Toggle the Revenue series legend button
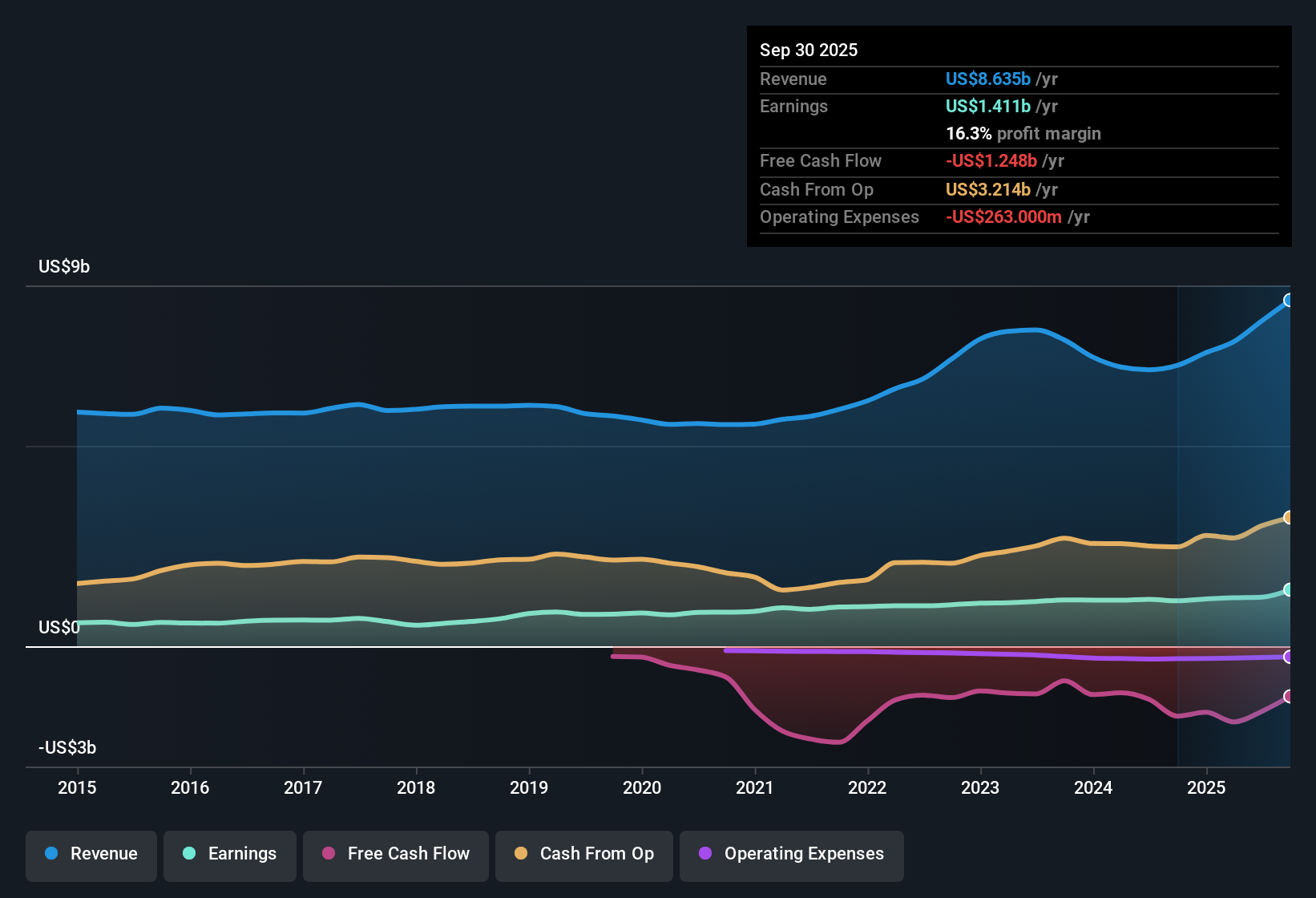 tap(91, 854)
